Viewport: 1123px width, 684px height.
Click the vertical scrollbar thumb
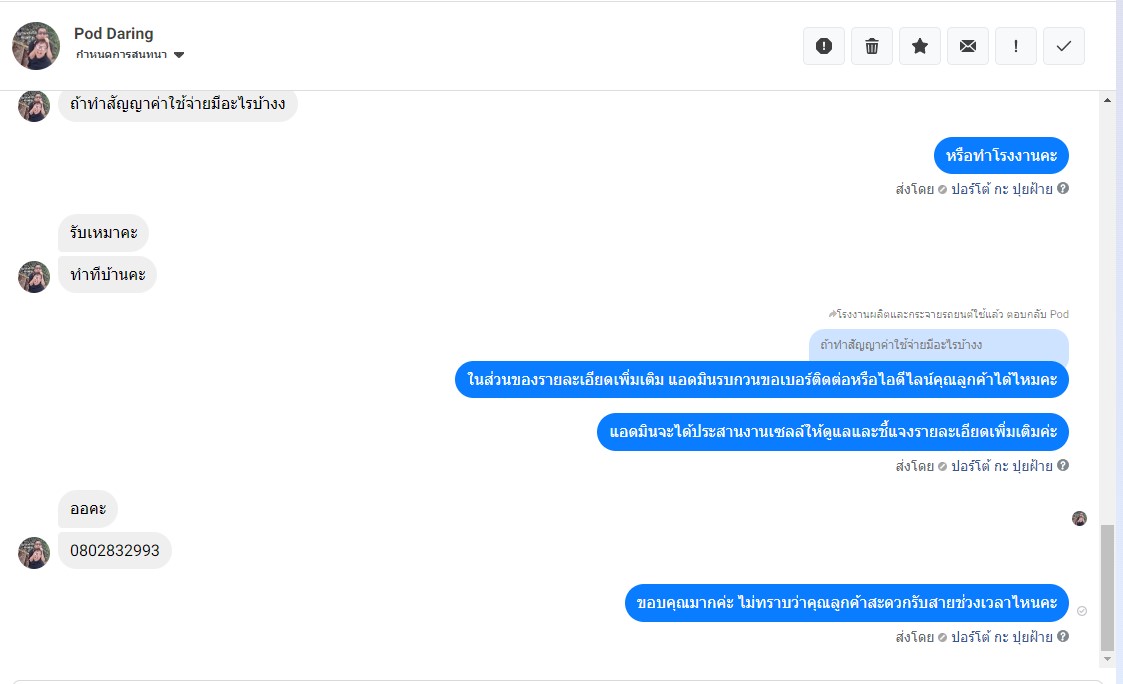click(1107, 587)
